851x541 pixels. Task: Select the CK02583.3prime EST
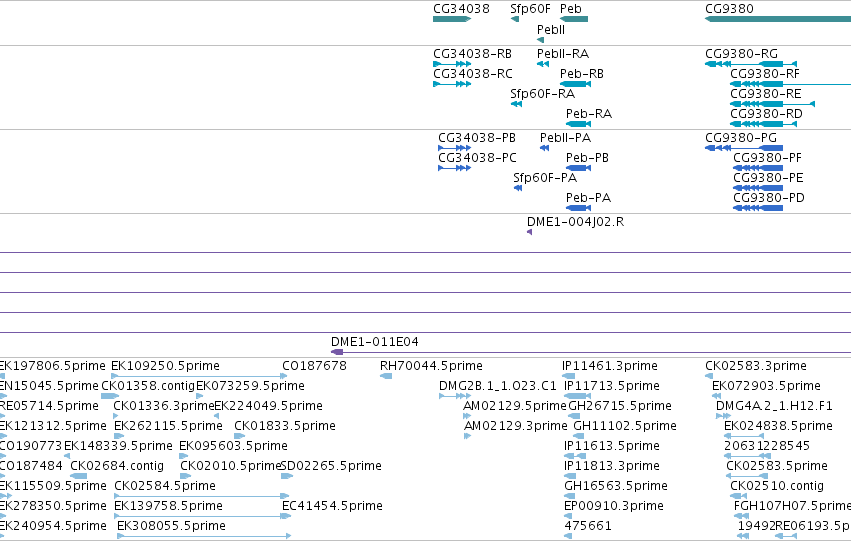(709, 376)
